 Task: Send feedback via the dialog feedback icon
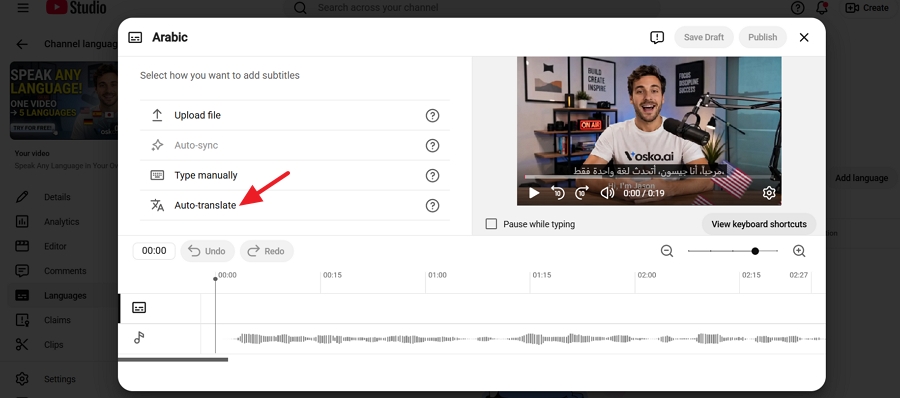click(x=657, y=37)
